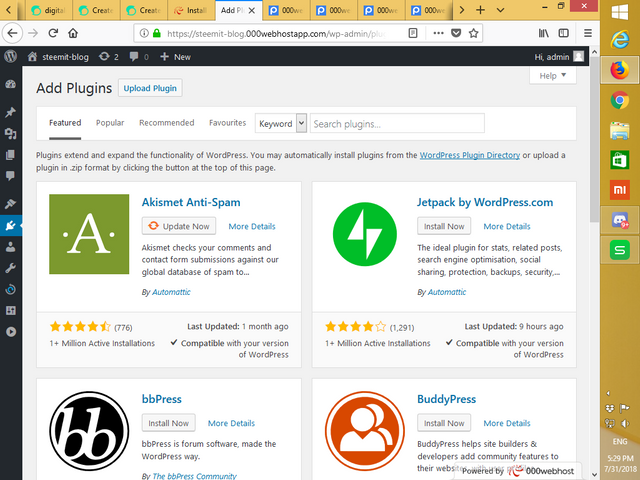The width and height of the screenshot is (640, 480).
Task: Click the Discord taskbar icon
Action: (619, 220)
